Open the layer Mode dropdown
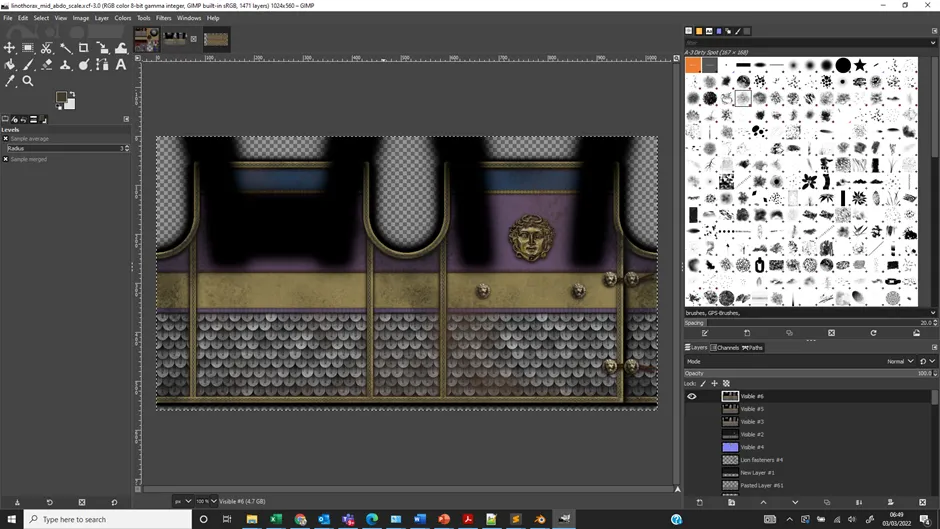940x529 pixels. (800, 362)
